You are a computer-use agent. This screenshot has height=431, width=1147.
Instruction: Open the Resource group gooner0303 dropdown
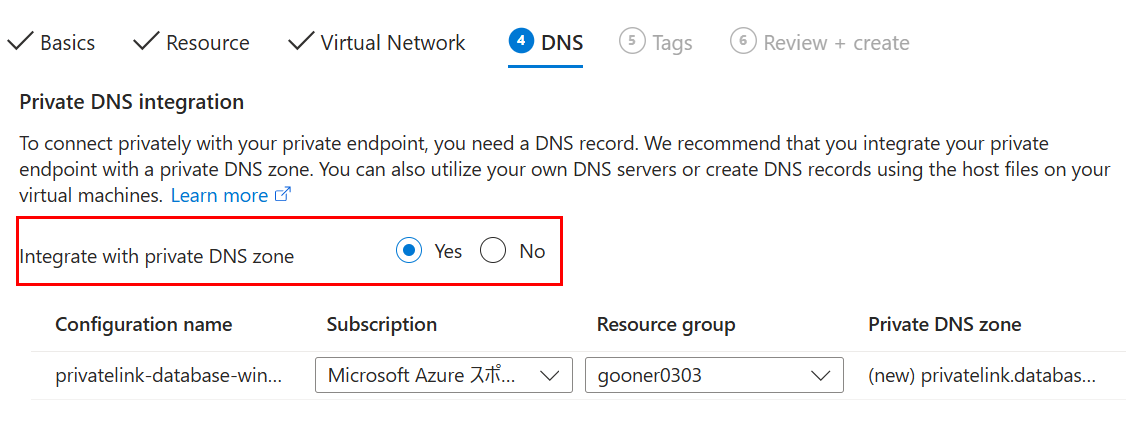715,375
